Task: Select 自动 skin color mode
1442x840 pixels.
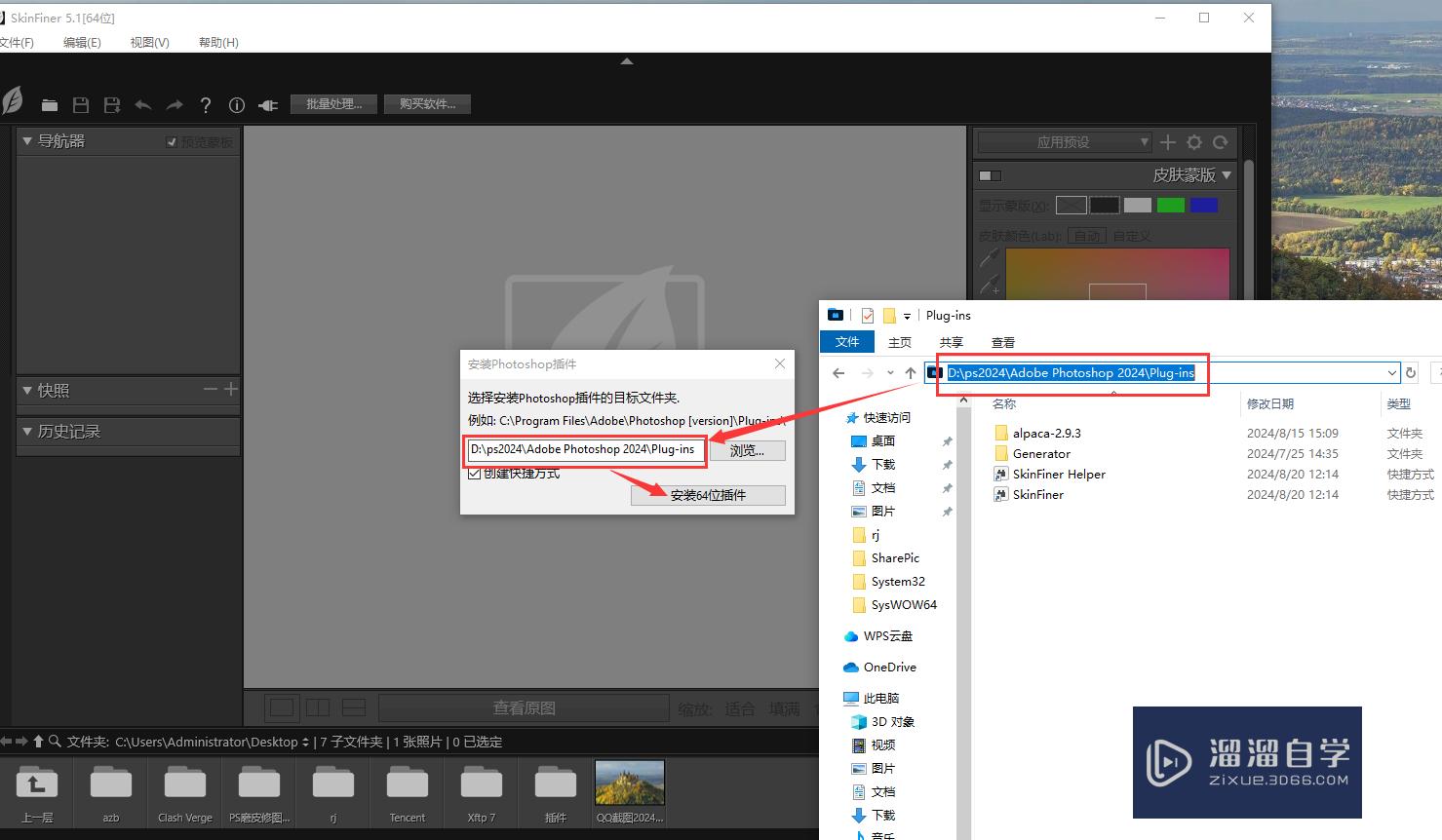Action: click(1086, 236)
